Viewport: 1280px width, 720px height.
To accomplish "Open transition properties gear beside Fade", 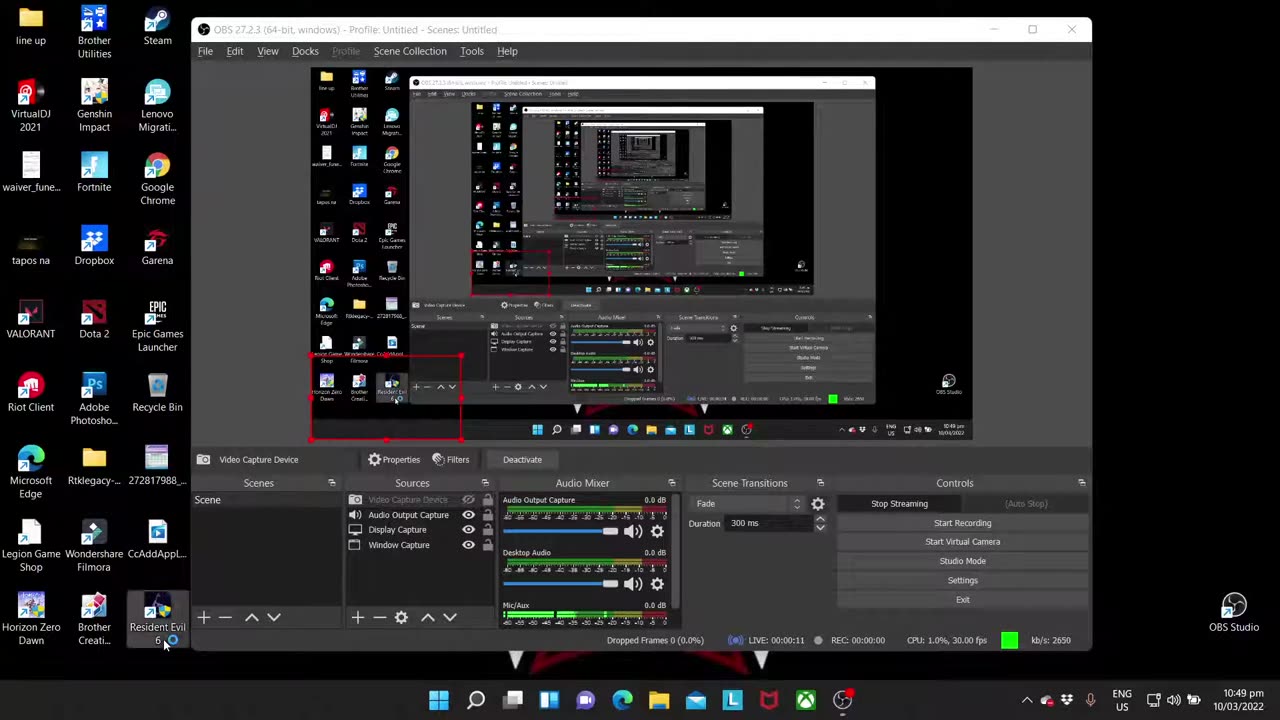I will click(818, 504).
